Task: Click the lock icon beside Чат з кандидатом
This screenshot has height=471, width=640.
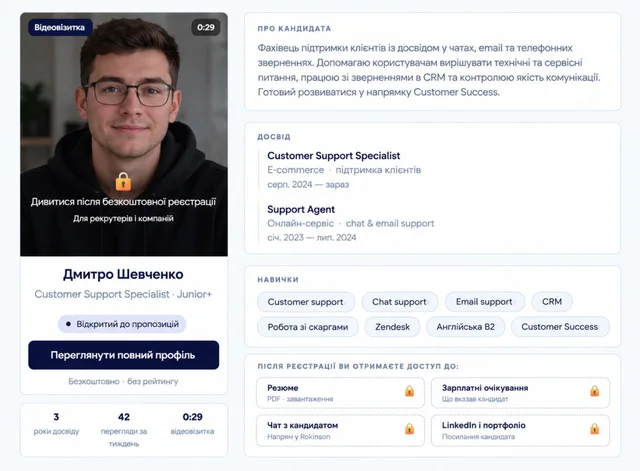Action: (x=409, y=429)
